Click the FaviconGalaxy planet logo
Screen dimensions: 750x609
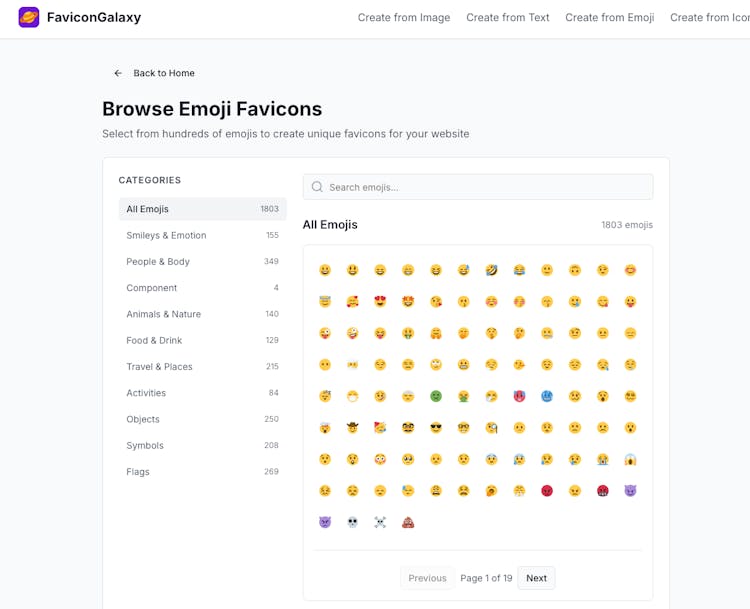29,17
